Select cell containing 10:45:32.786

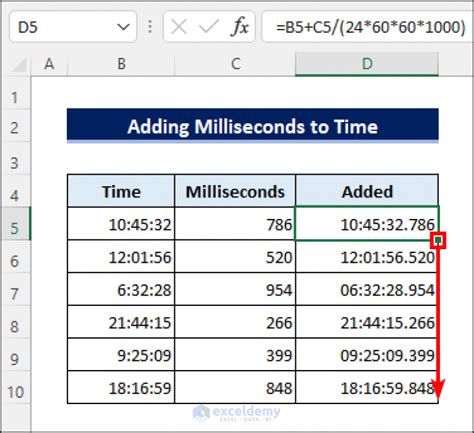click(367, 224)
